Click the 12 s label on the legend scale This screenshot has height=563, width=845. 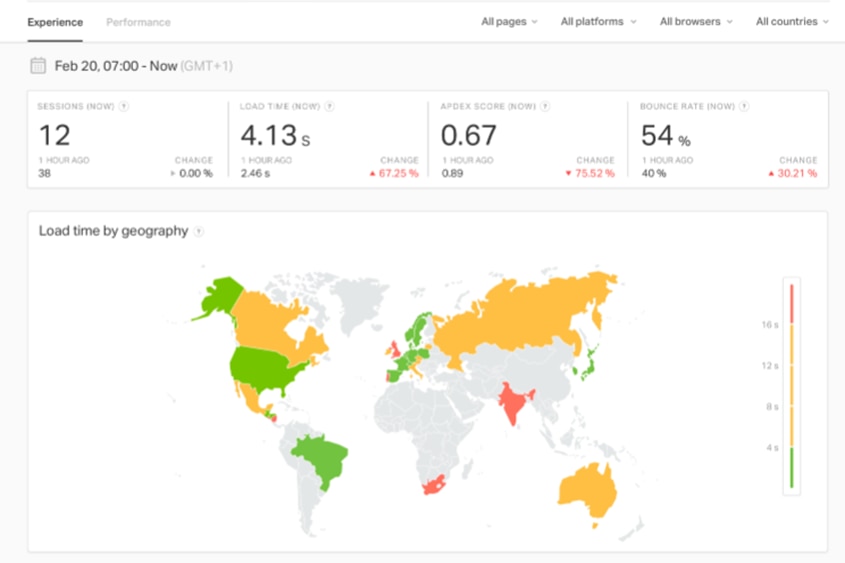[x=770, y=365]
